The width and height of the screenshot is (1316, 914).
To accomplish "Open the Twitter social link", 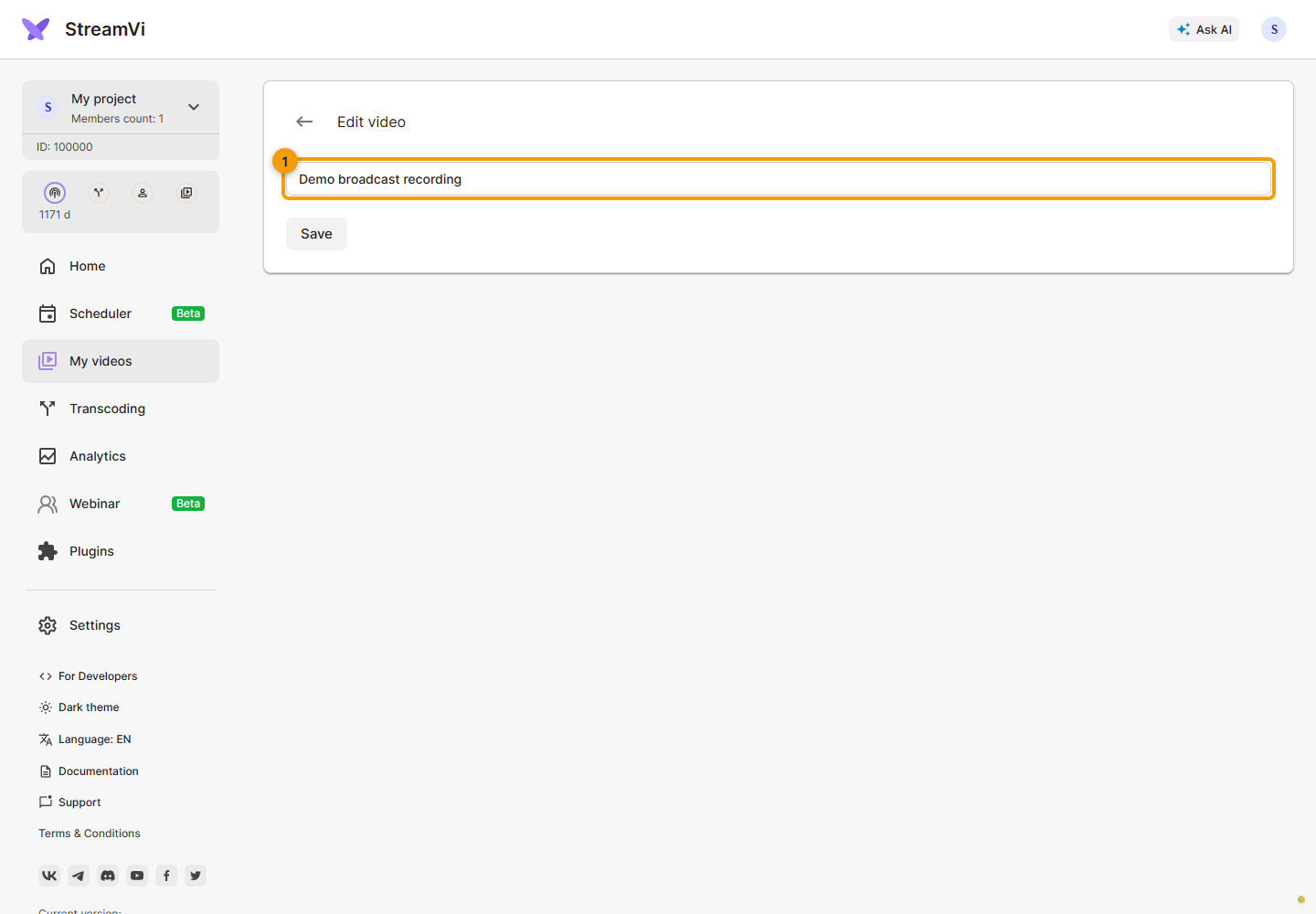I will point(196,876).
